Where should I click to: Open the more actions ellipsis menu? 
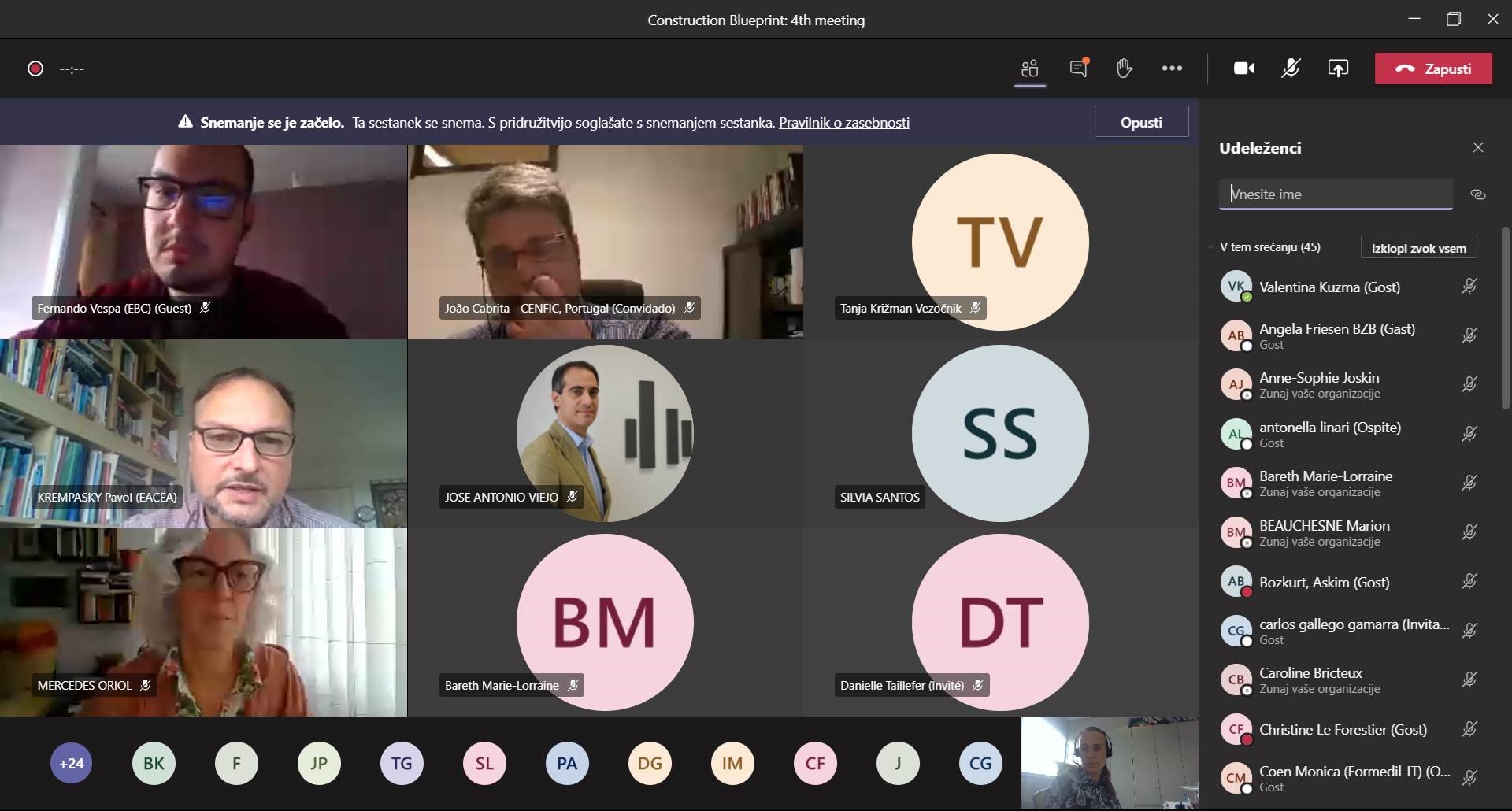pos(1172,69)
